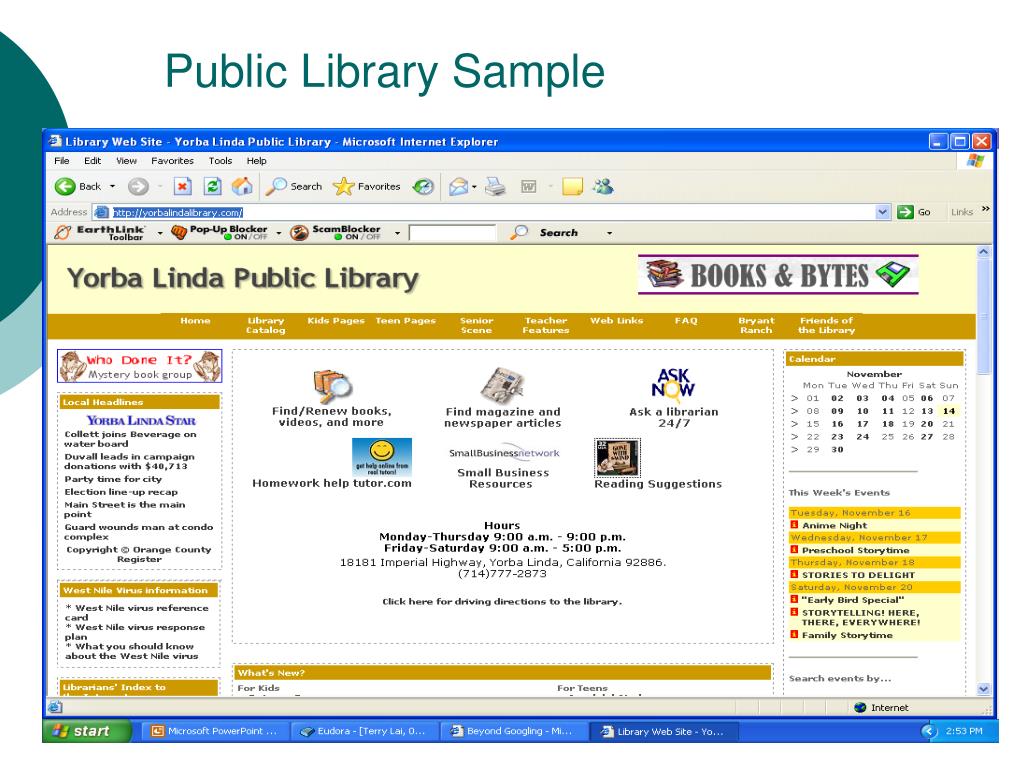1024x768 pixels.
Task: Open the Small Business Resources link
Action: pyautogui.click(x=503, y=478)
